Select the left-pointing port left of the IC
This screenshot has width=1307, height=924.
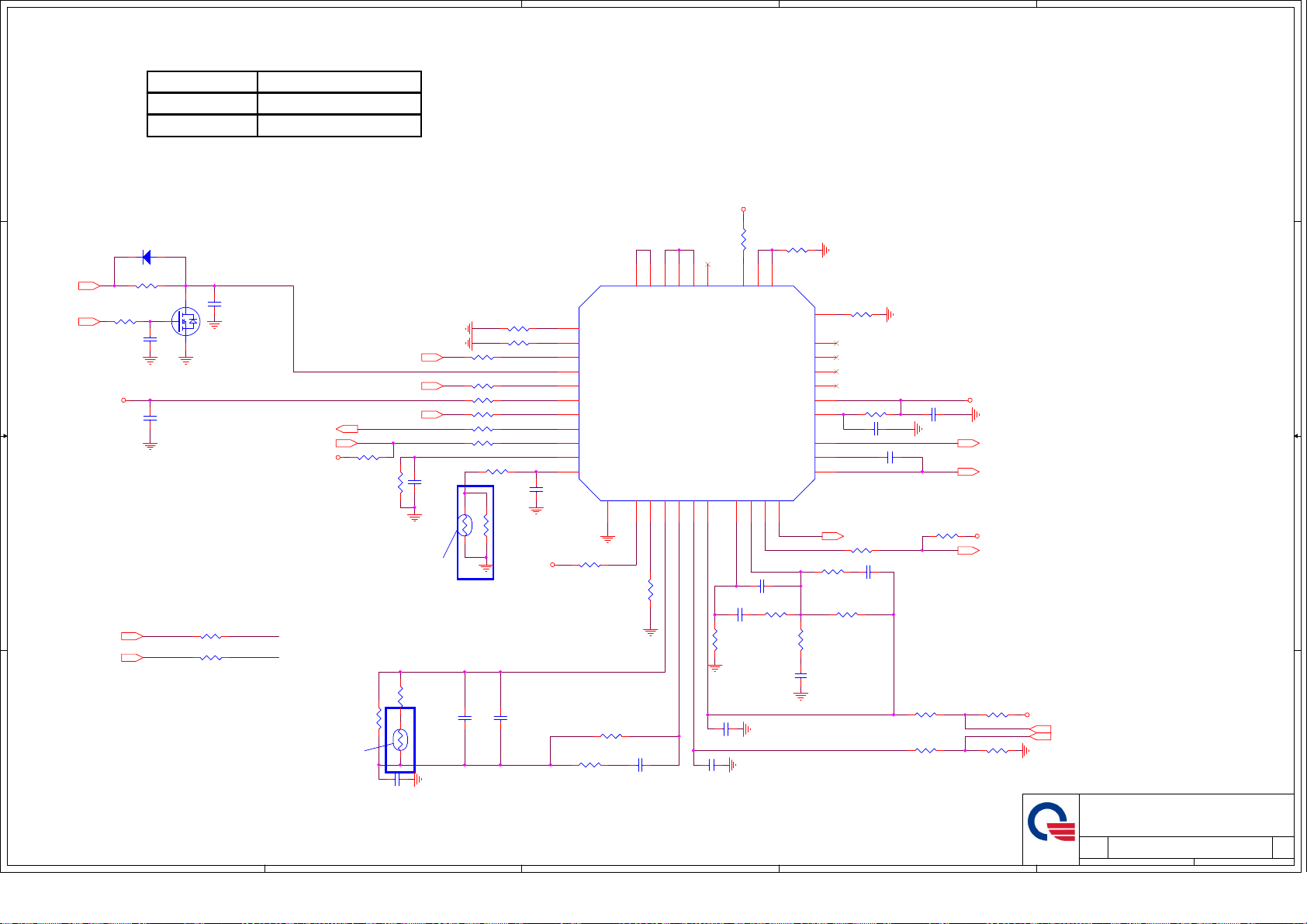click(x=347, y=428)
